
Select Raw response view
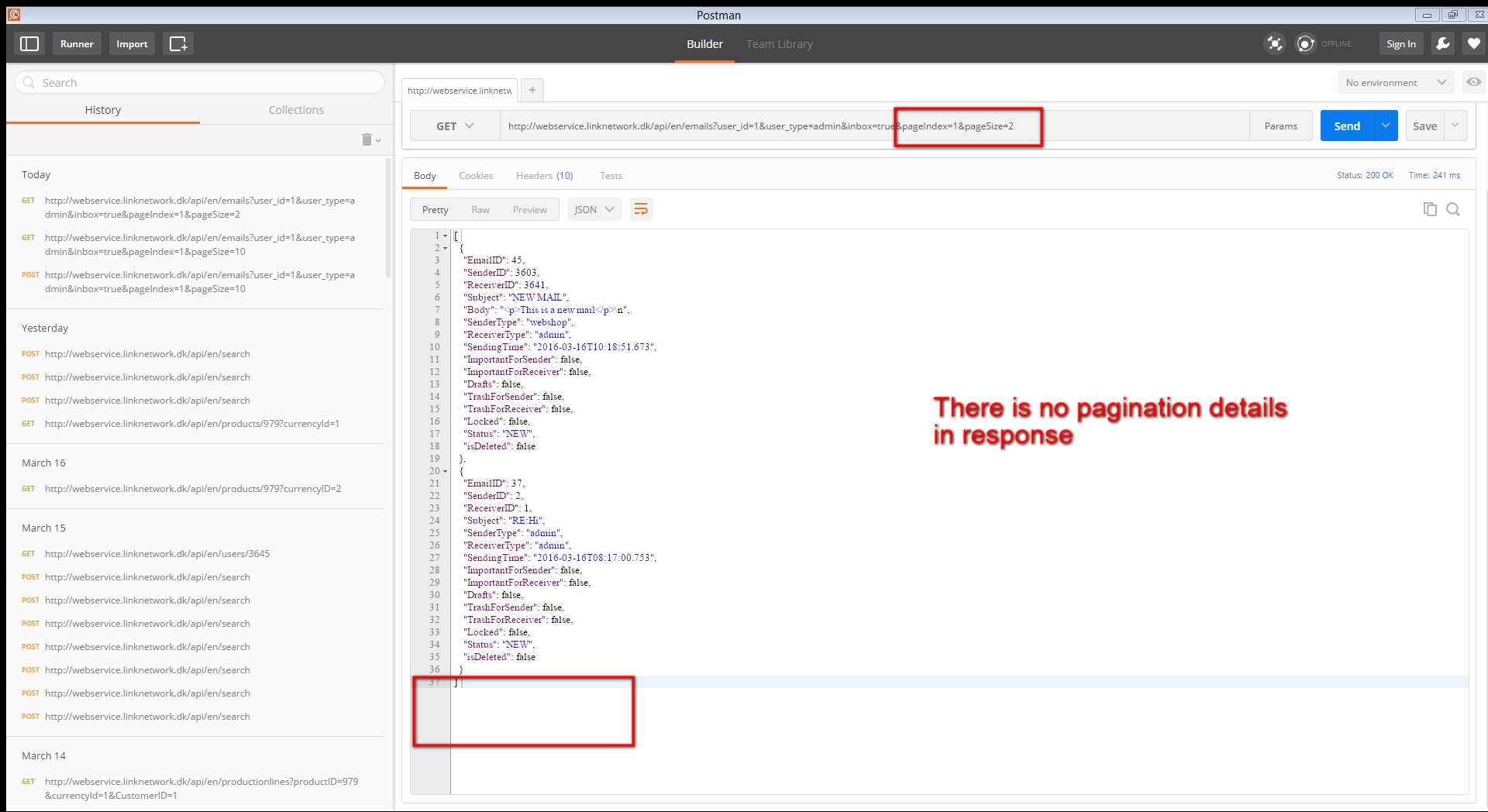click(x=480, y=209)
